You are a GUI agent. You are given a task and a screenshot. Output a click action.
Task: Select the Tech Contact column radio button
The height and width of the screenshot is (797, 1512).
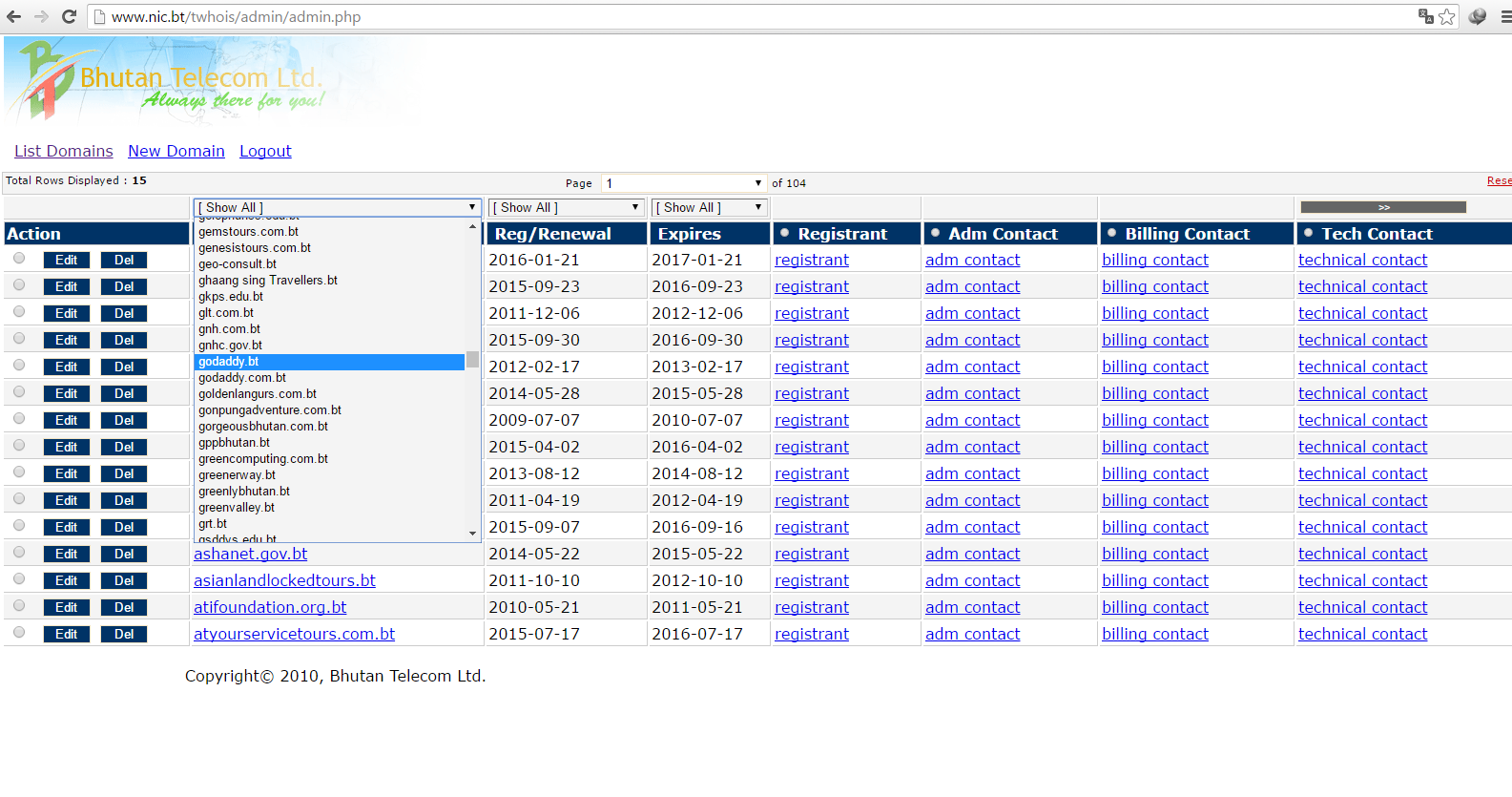[x=1308, y=233]
